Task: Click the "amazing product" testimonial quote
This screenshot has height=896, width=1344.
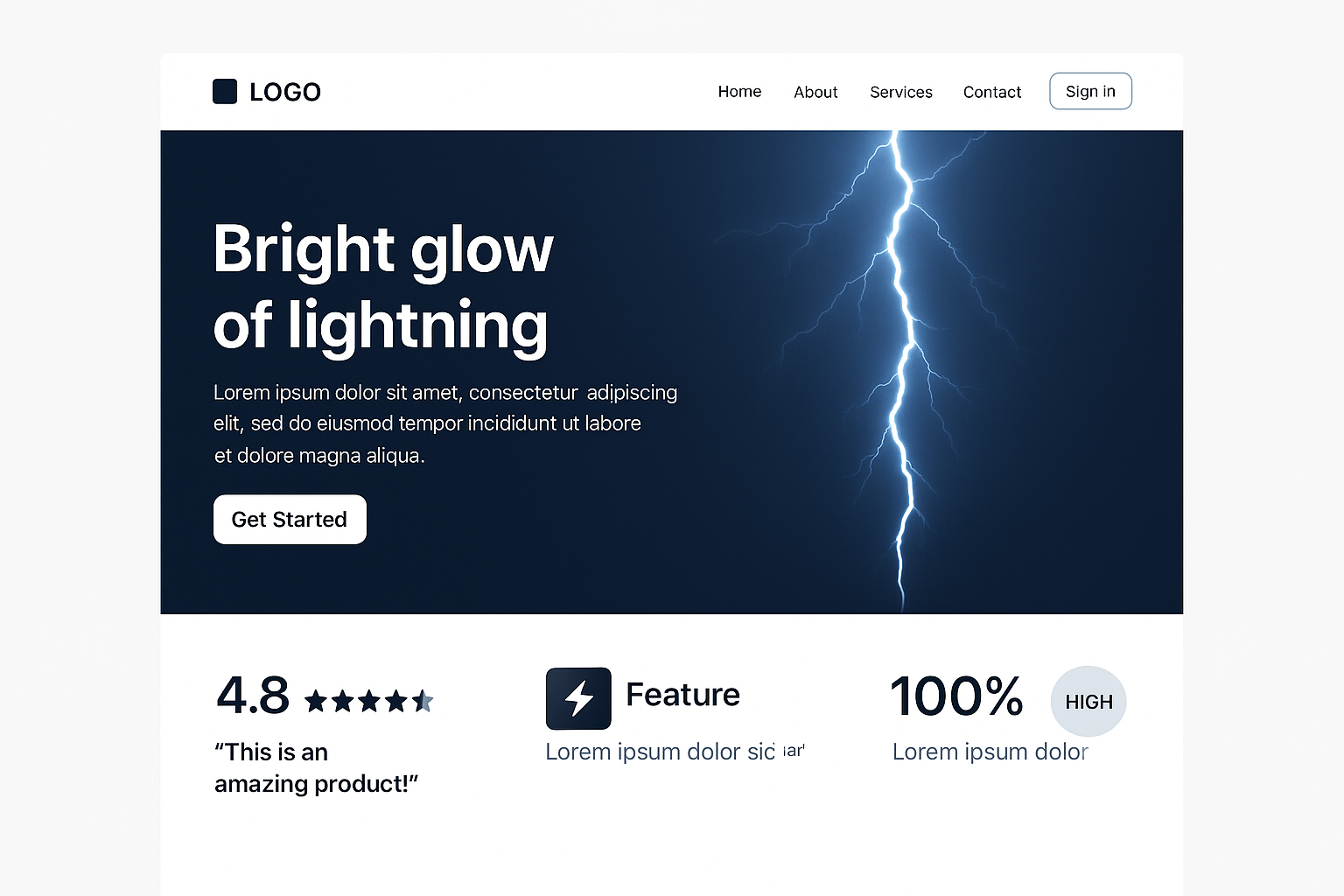Action: click(316, 767)
